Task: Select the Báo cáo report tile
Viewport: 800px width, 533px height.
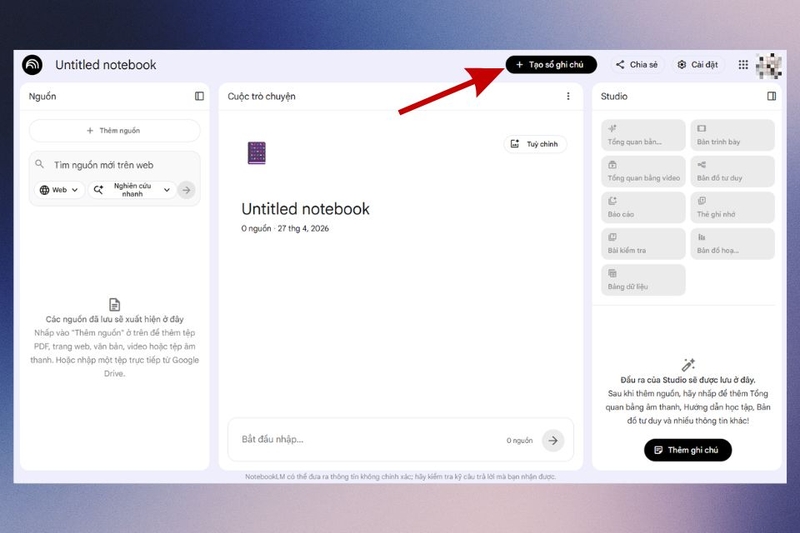Action: click(643, 208)
